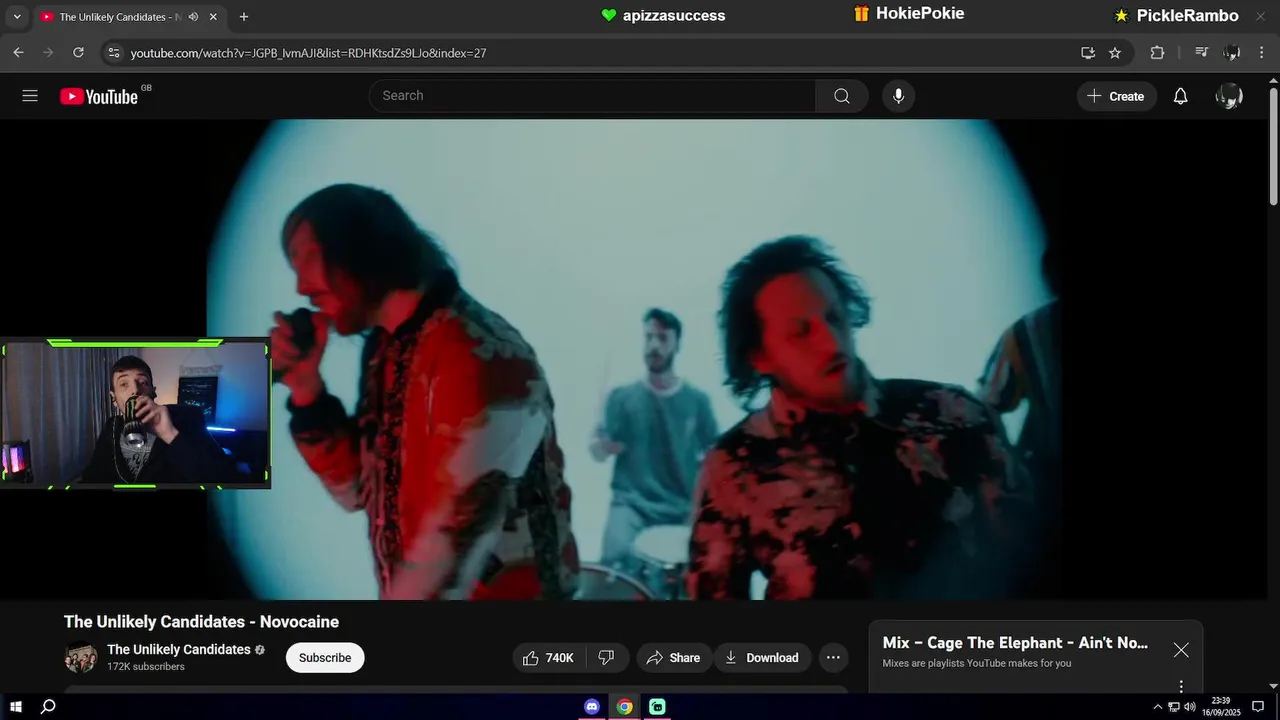The width and height of the screenshot is (1280, 720).
Task: Open YouTube notifications bell
Action: point(1180,96)
